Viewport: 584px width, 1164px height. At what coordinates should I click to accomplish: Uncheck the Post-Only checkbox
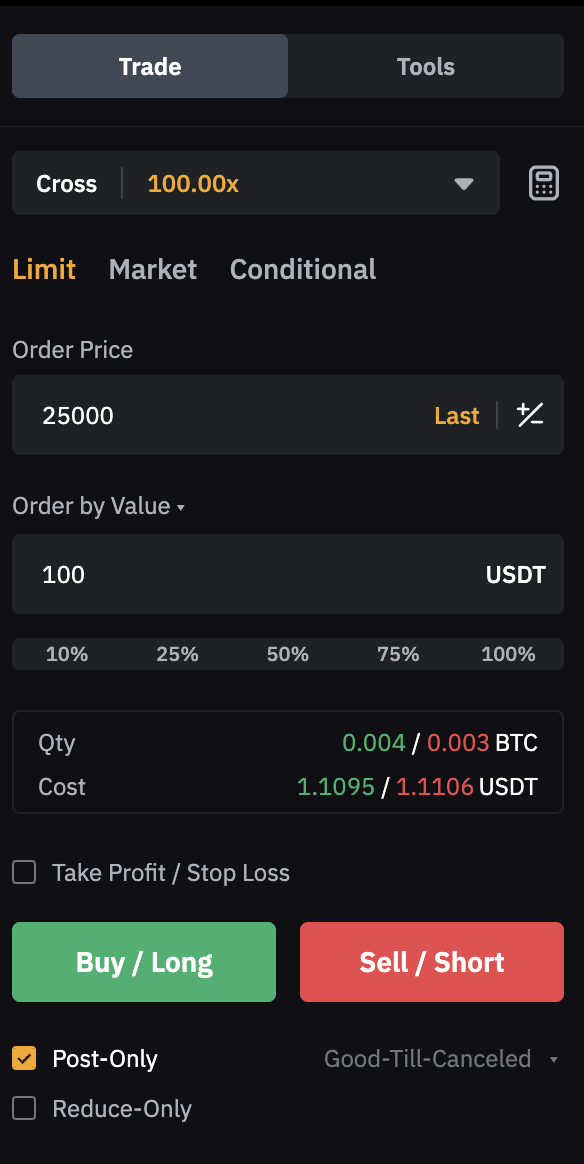(x=24, y=1058)
